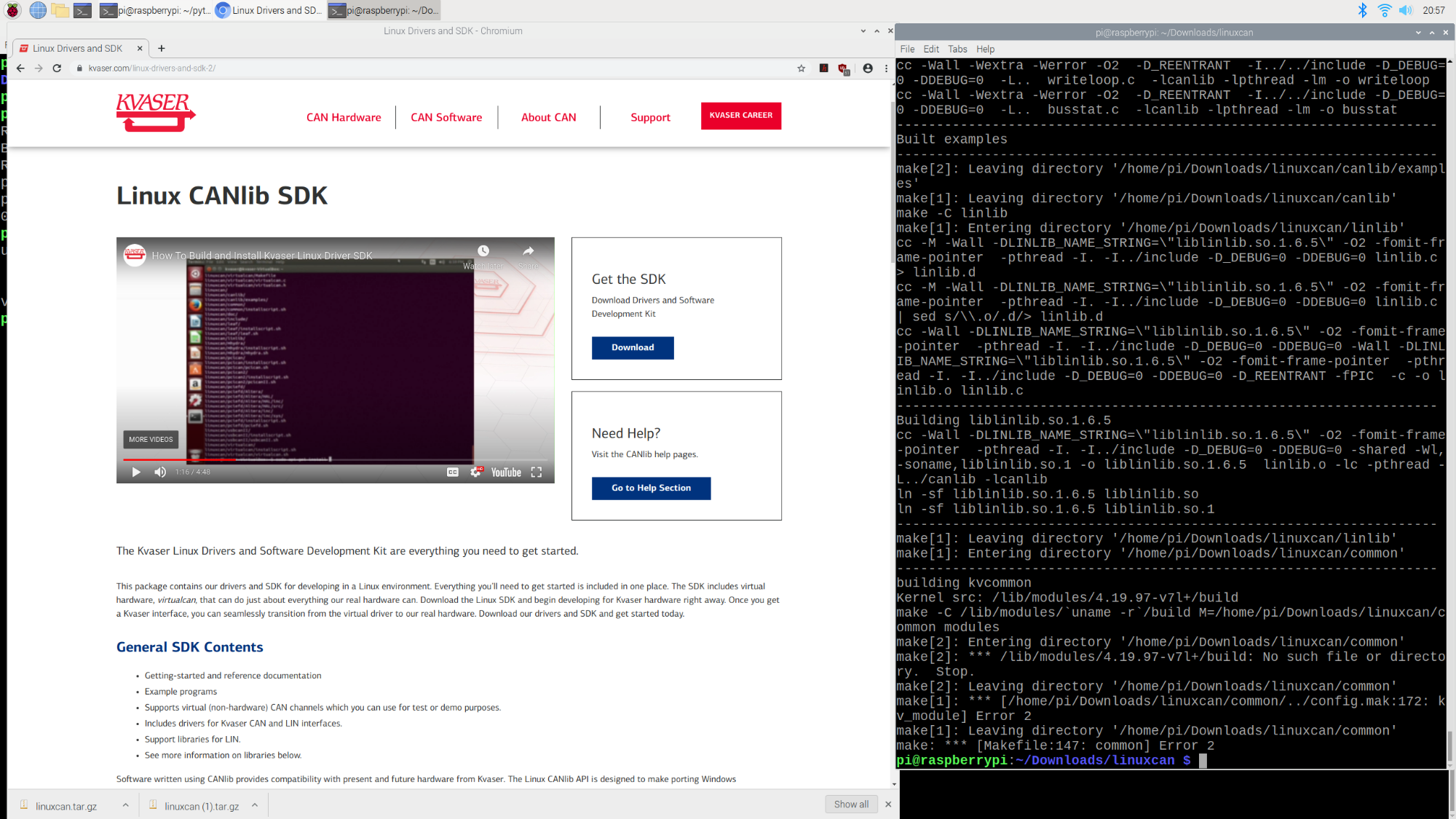Open the terminal Edit menu
Image resolution: width=1456 pixels, height=819 pixels.
point(931,49)
